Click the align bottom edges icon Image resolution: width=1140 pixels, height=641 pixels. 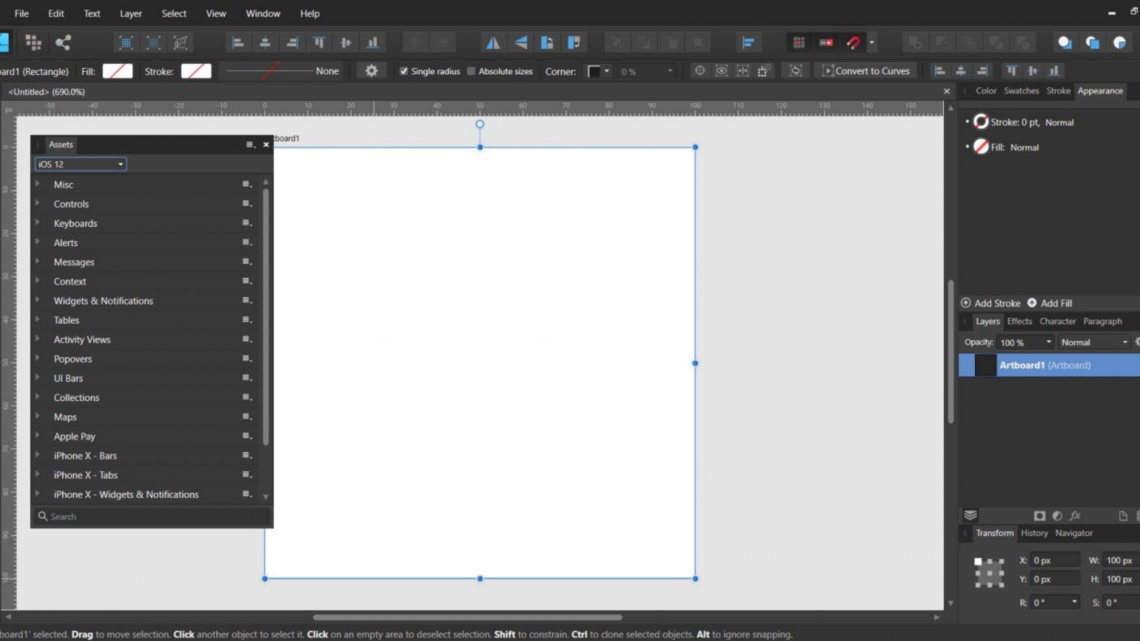[x=373, y=42]
